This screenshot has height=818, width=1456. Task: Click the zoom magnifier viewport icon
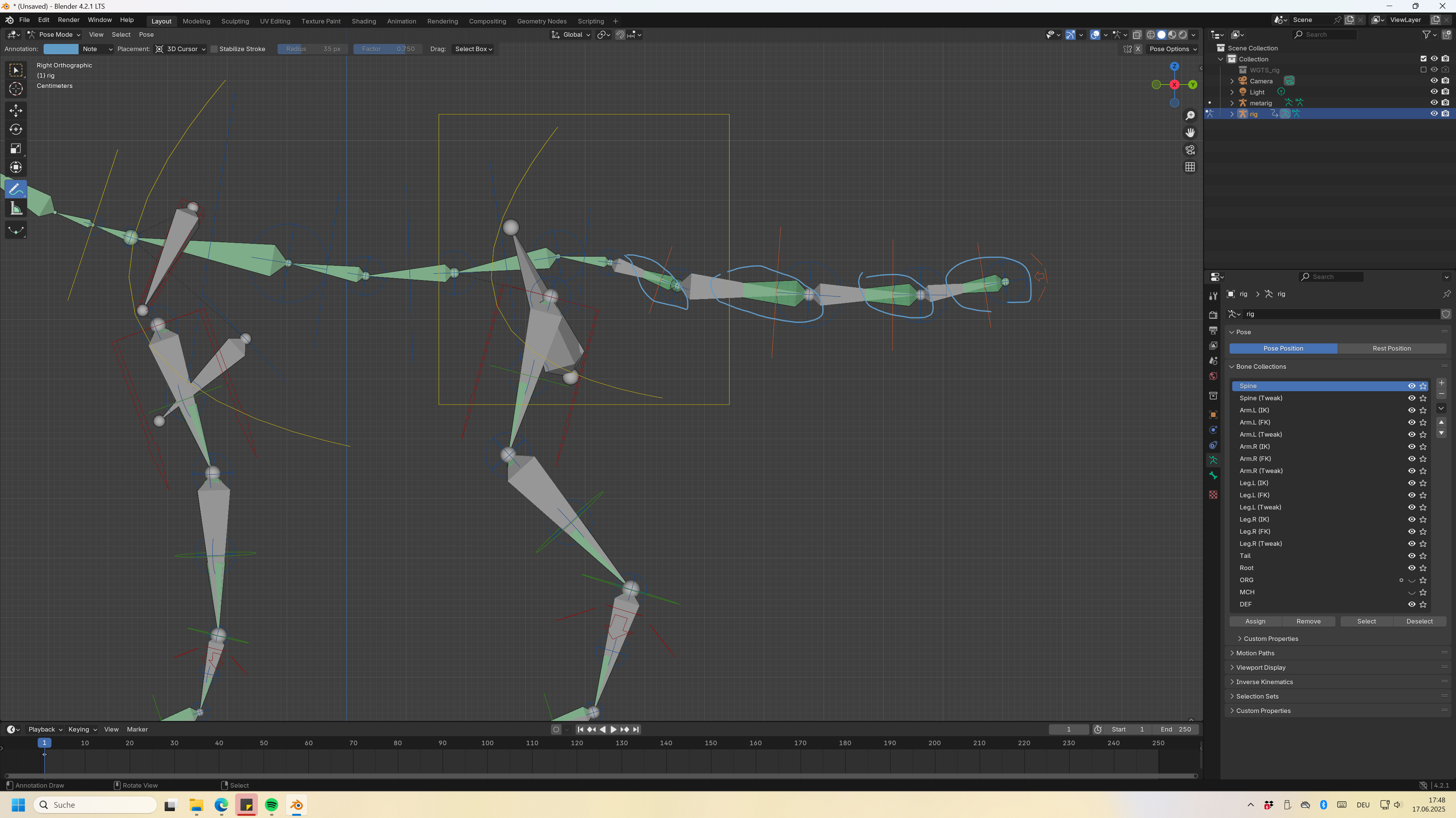pyautogui.click(x=1190, y=116)
